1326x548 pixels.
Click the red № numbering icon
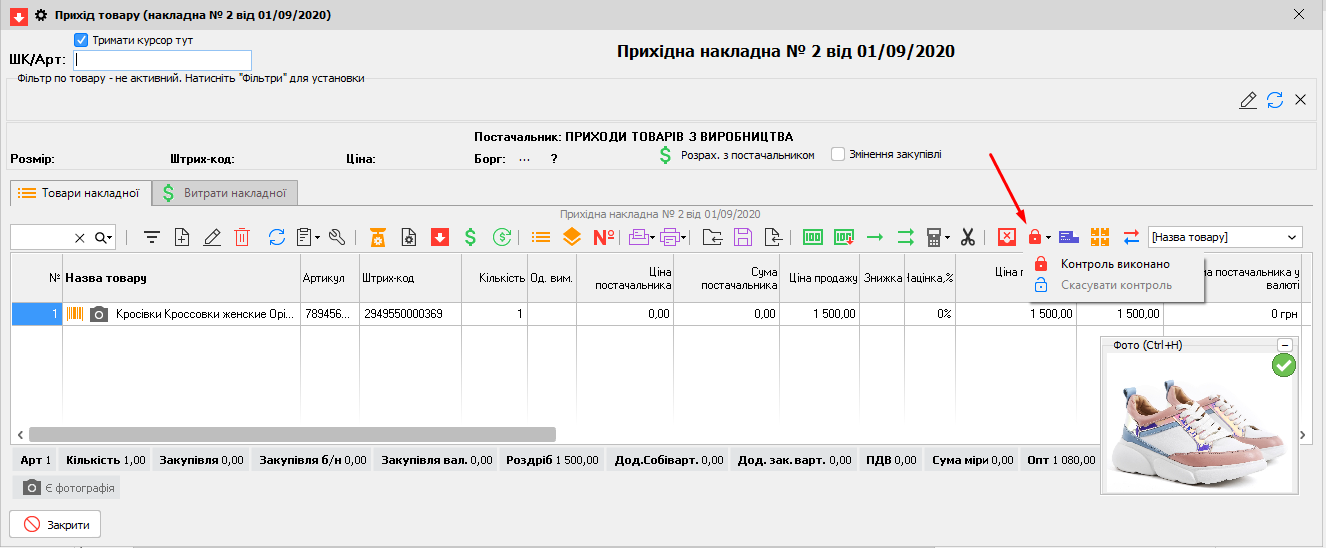coord(604,237)
